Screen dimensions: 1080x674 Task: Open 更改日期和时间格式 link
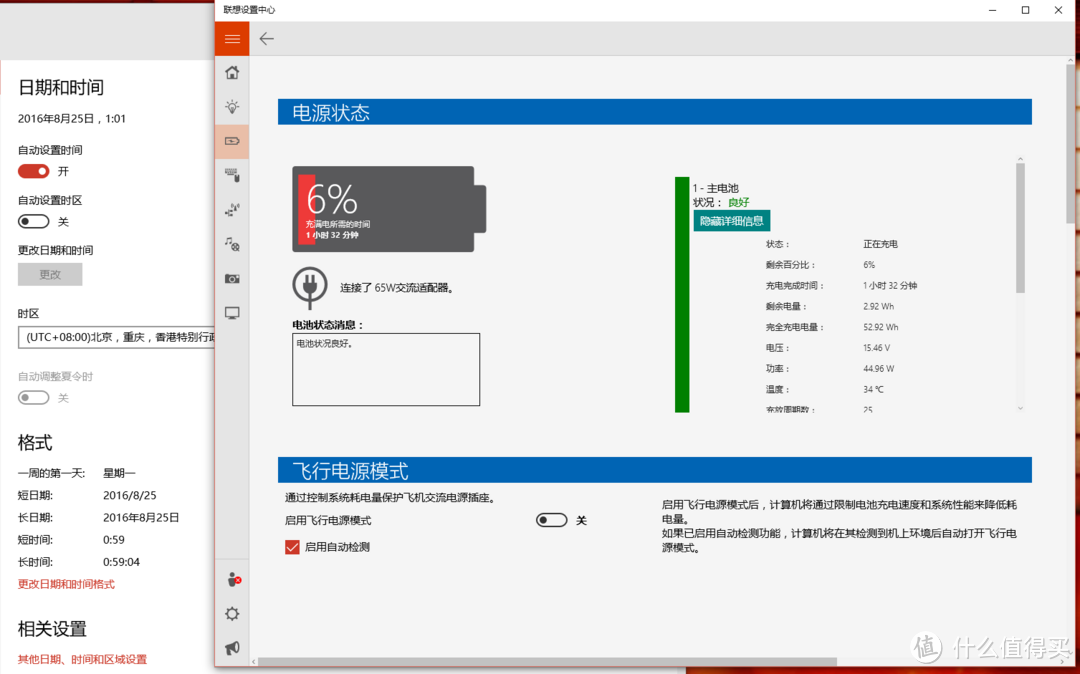tap(66, 584)
